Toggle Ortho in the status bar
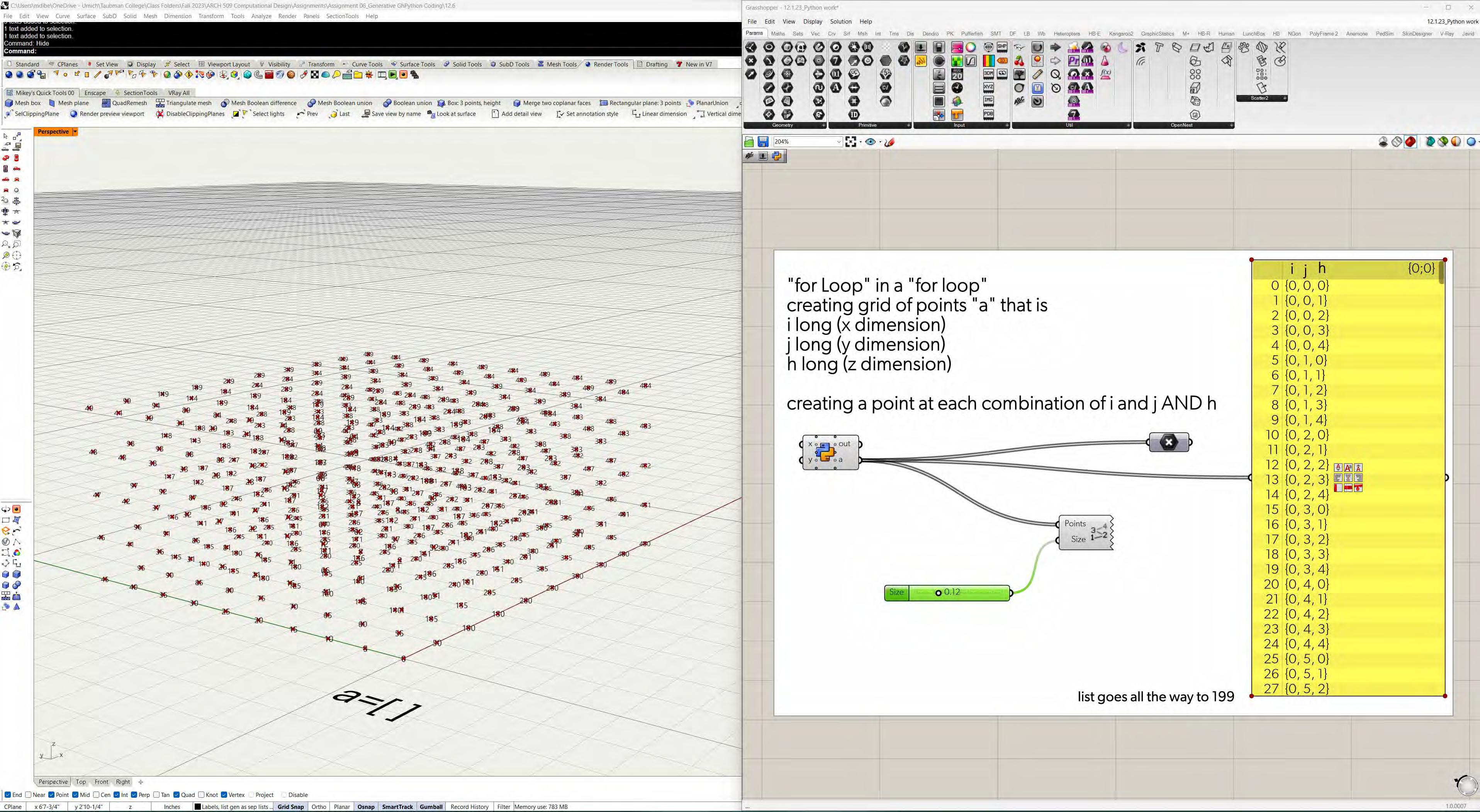The width and height of the screenshot is (1480, 812). (x=319, y=807)
